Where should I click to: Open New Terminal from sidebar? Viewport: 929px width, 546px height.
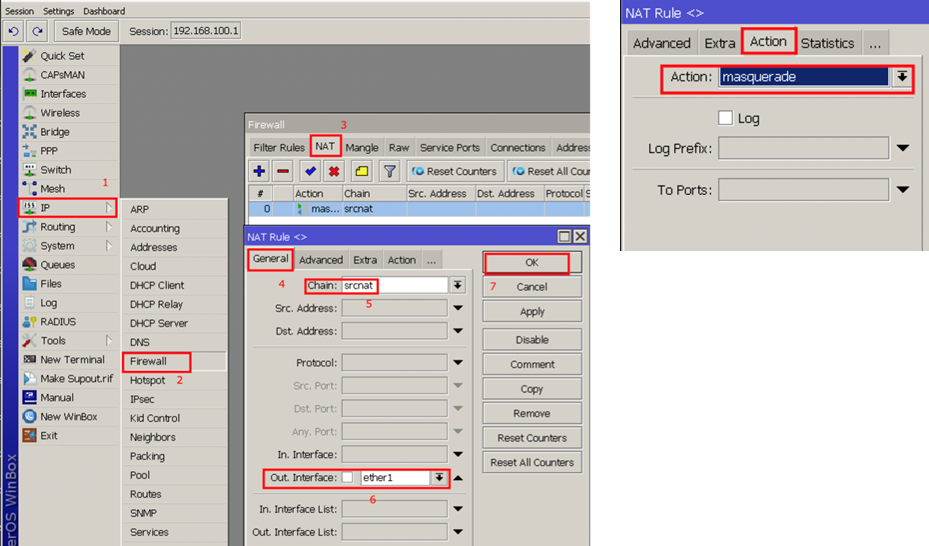pos(72,359)
